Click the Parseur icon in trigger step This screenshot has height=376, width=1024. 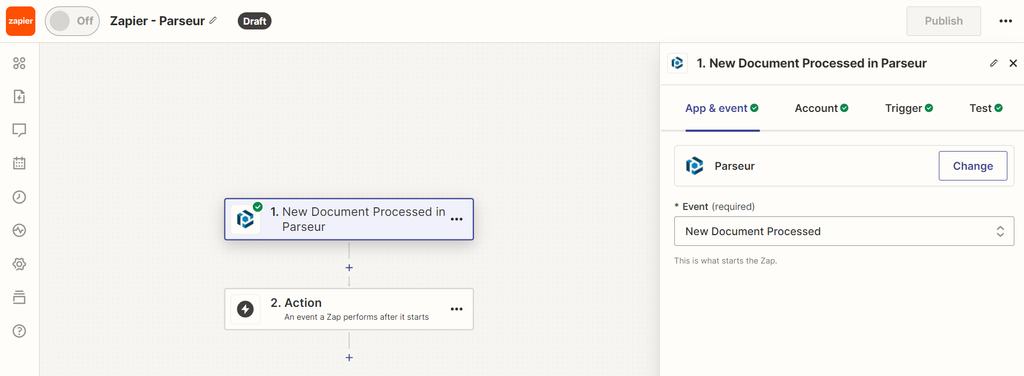245,219
